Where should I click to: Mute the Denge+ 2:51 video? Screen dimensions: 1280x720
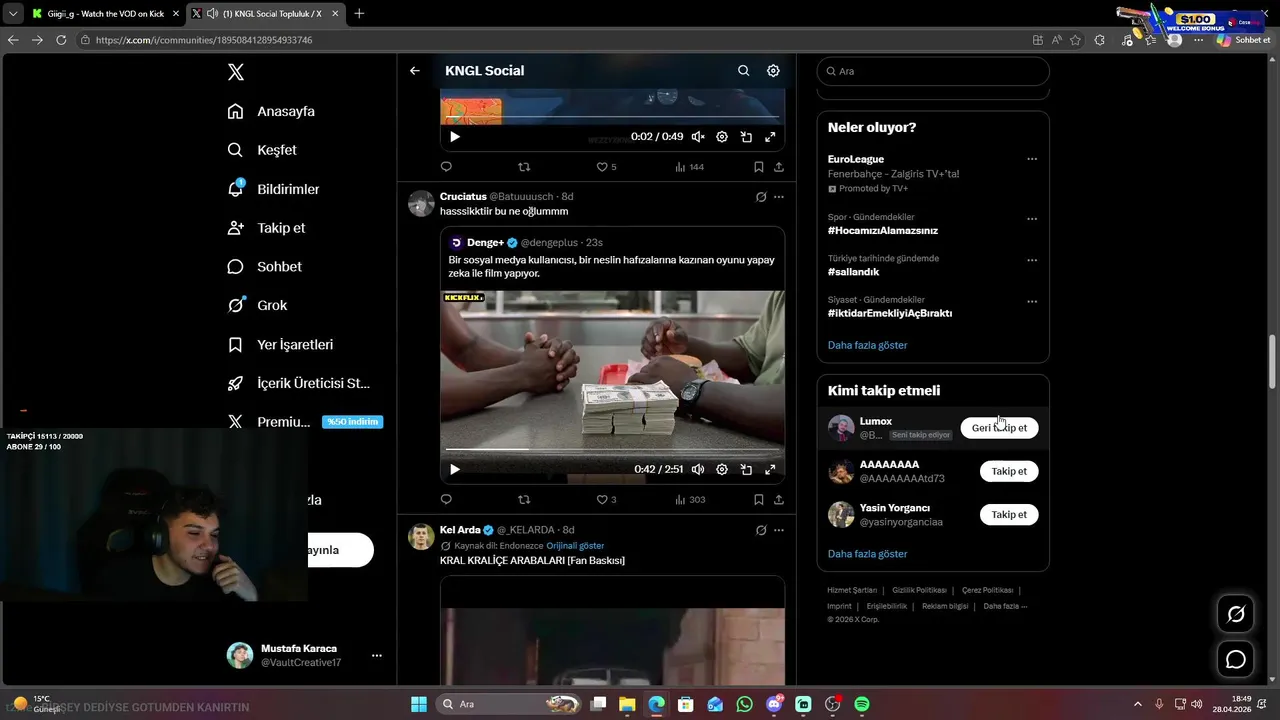click(698, 469)
